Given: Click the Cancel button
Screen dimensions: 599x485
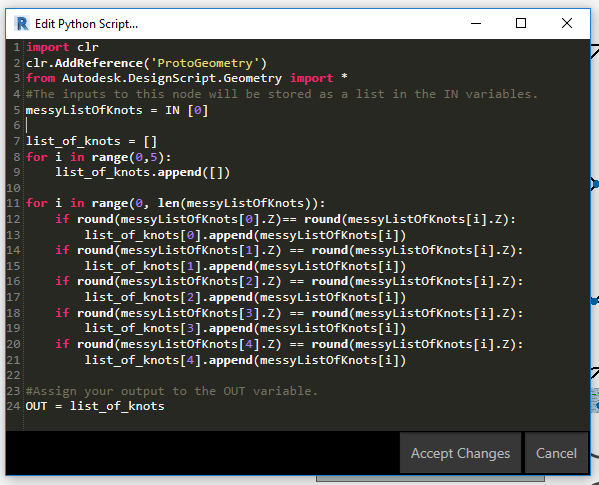Looking at the screenshot, I should 556,453.
